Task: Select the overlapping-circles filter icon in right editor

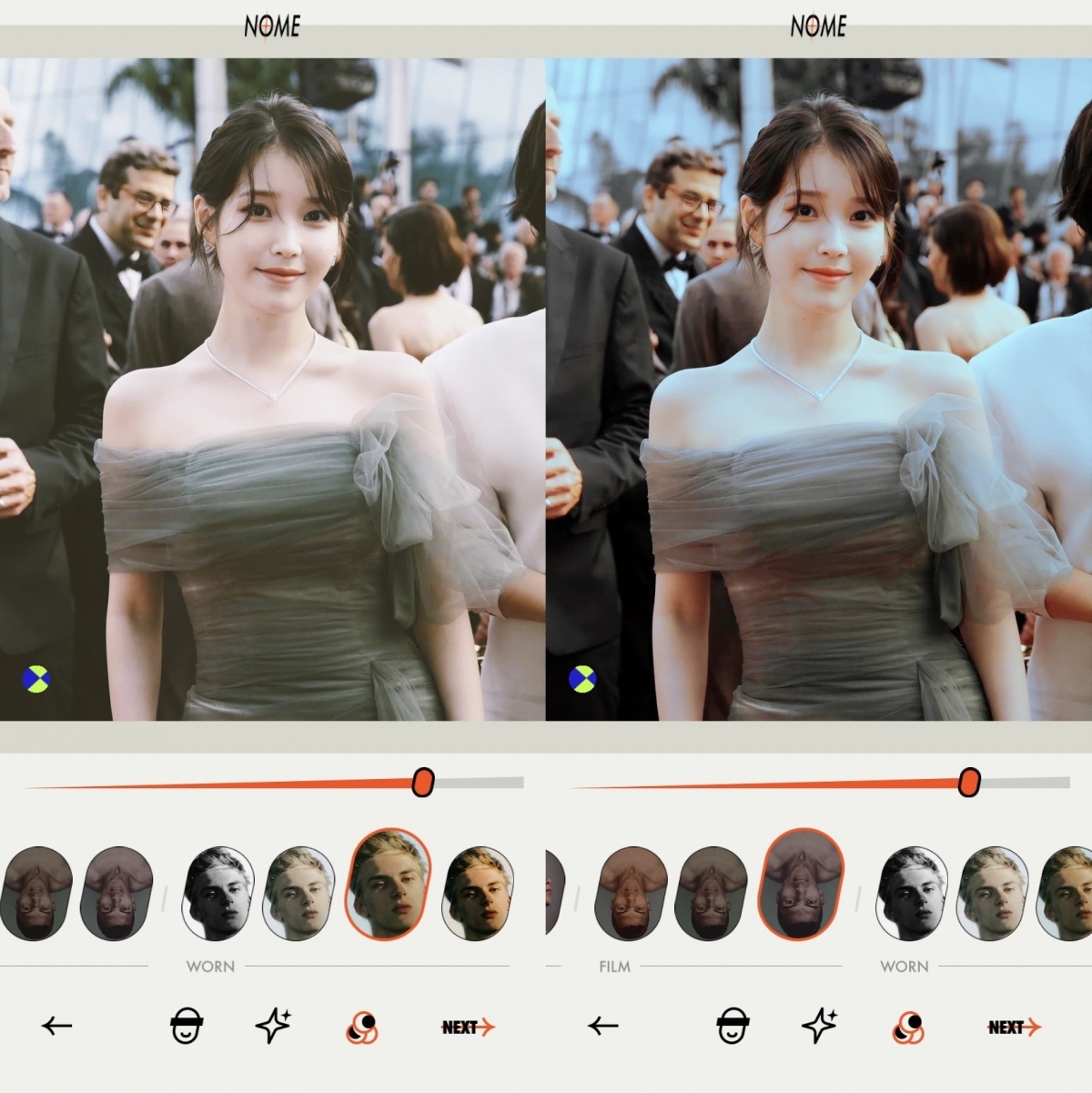Action: (908, 1027)
